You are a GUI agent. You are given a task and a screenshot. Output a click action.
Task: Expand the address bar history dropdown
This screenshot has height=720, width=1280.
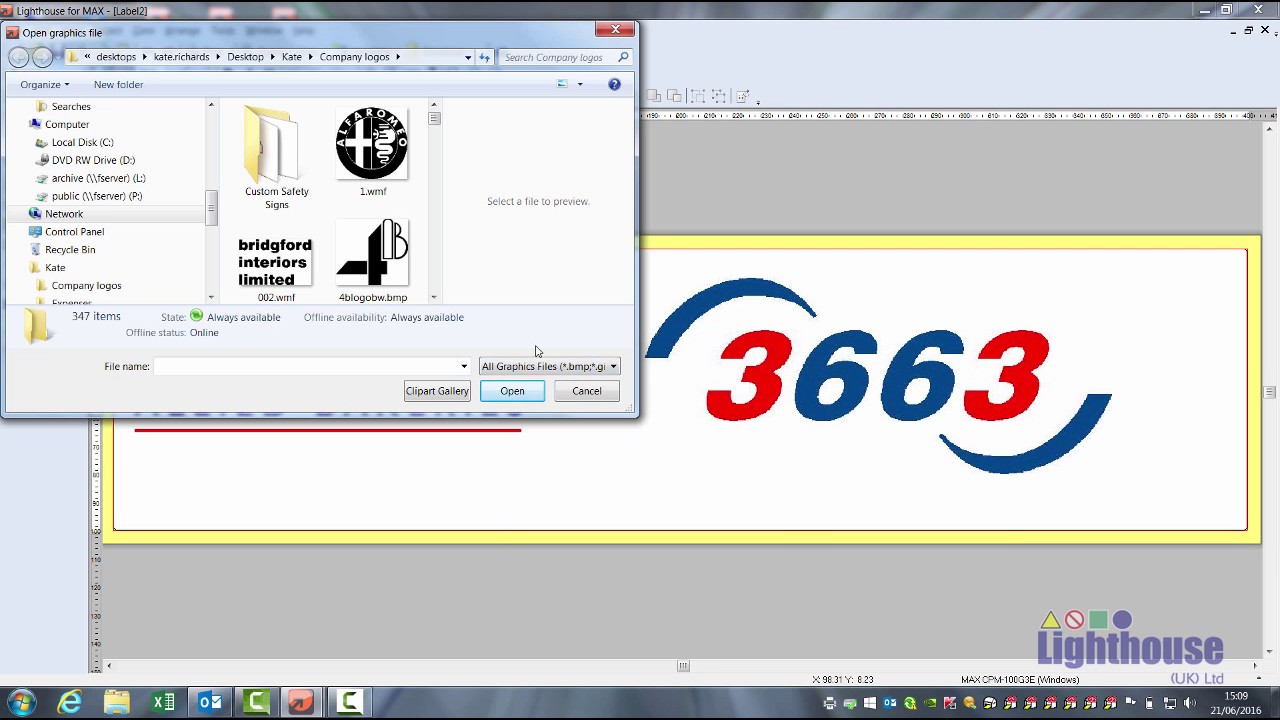click(x=467, y=57)
